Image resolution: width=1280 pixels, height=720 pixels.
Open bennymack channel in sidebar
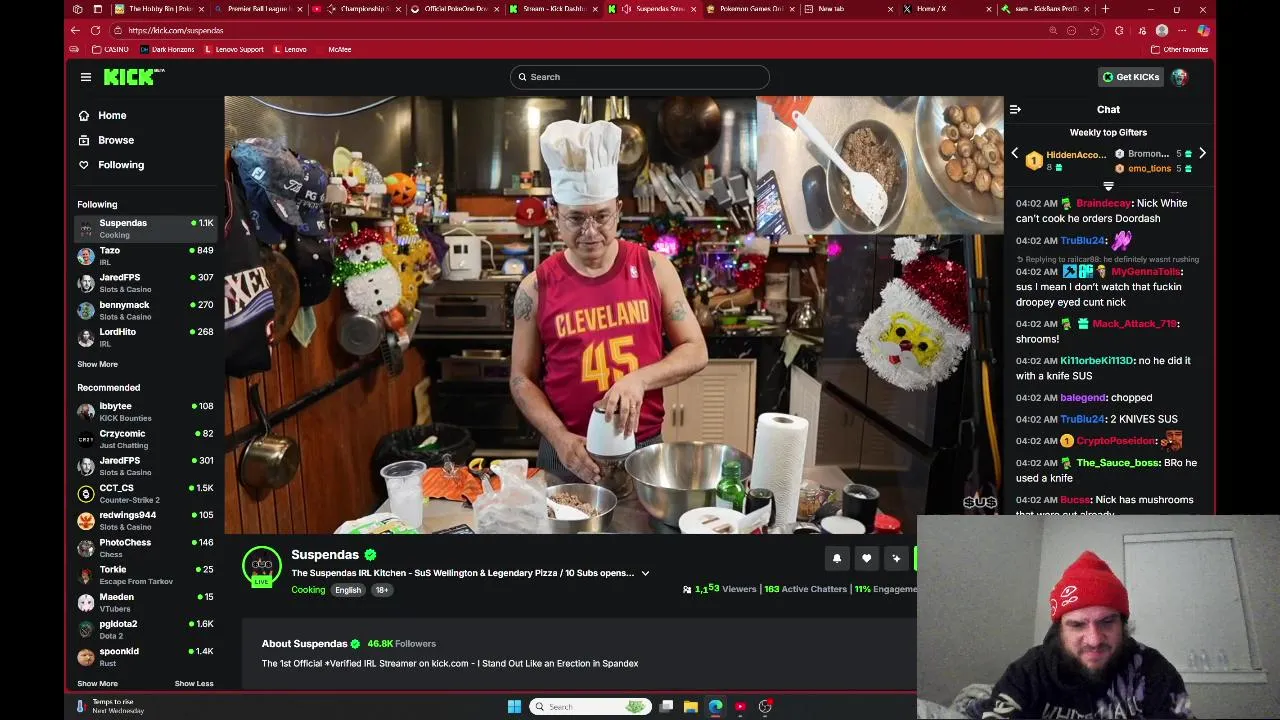[146, 310]
